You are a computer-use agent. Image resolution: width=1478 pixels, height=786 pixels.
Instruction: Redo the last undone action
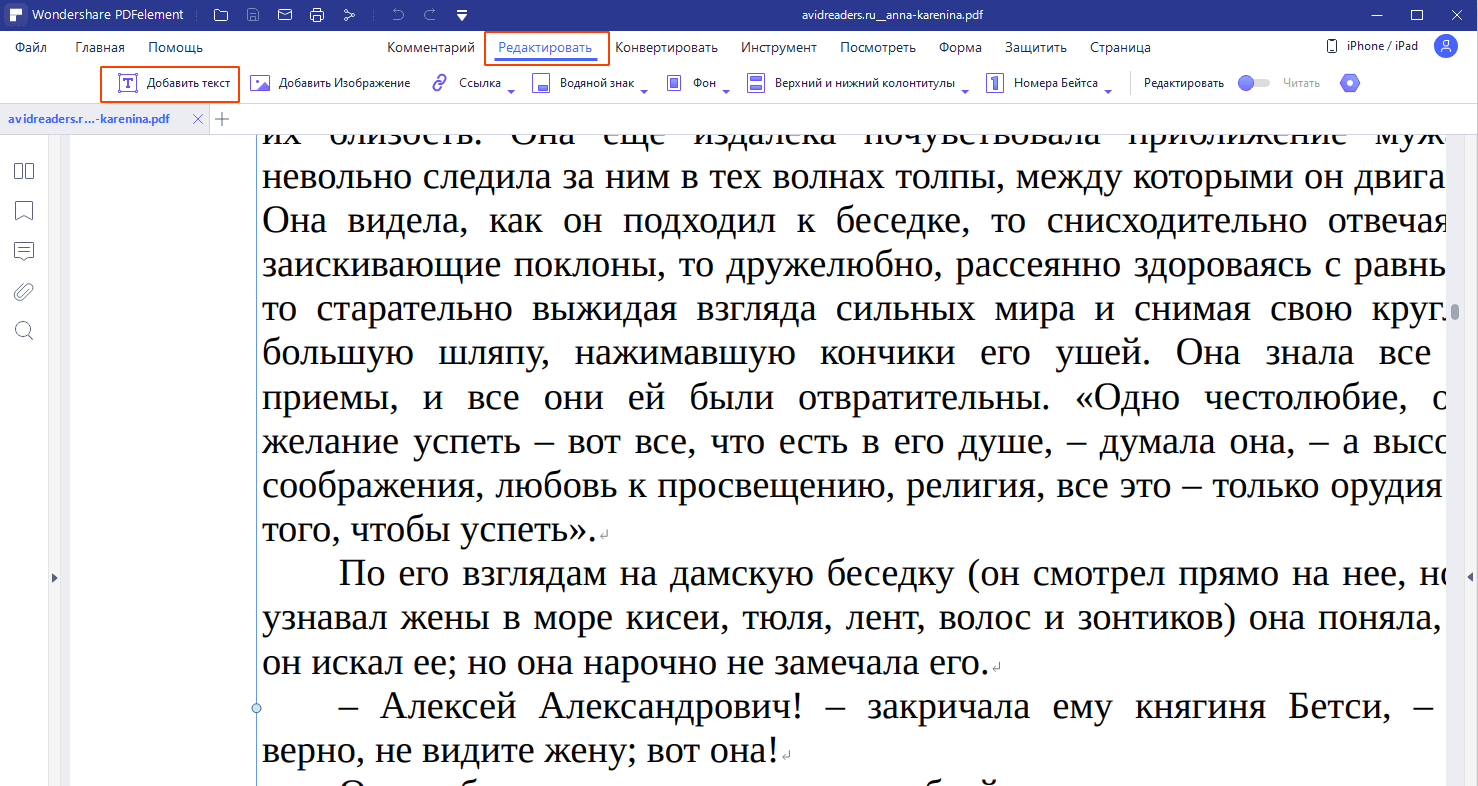tap(430, 15)
